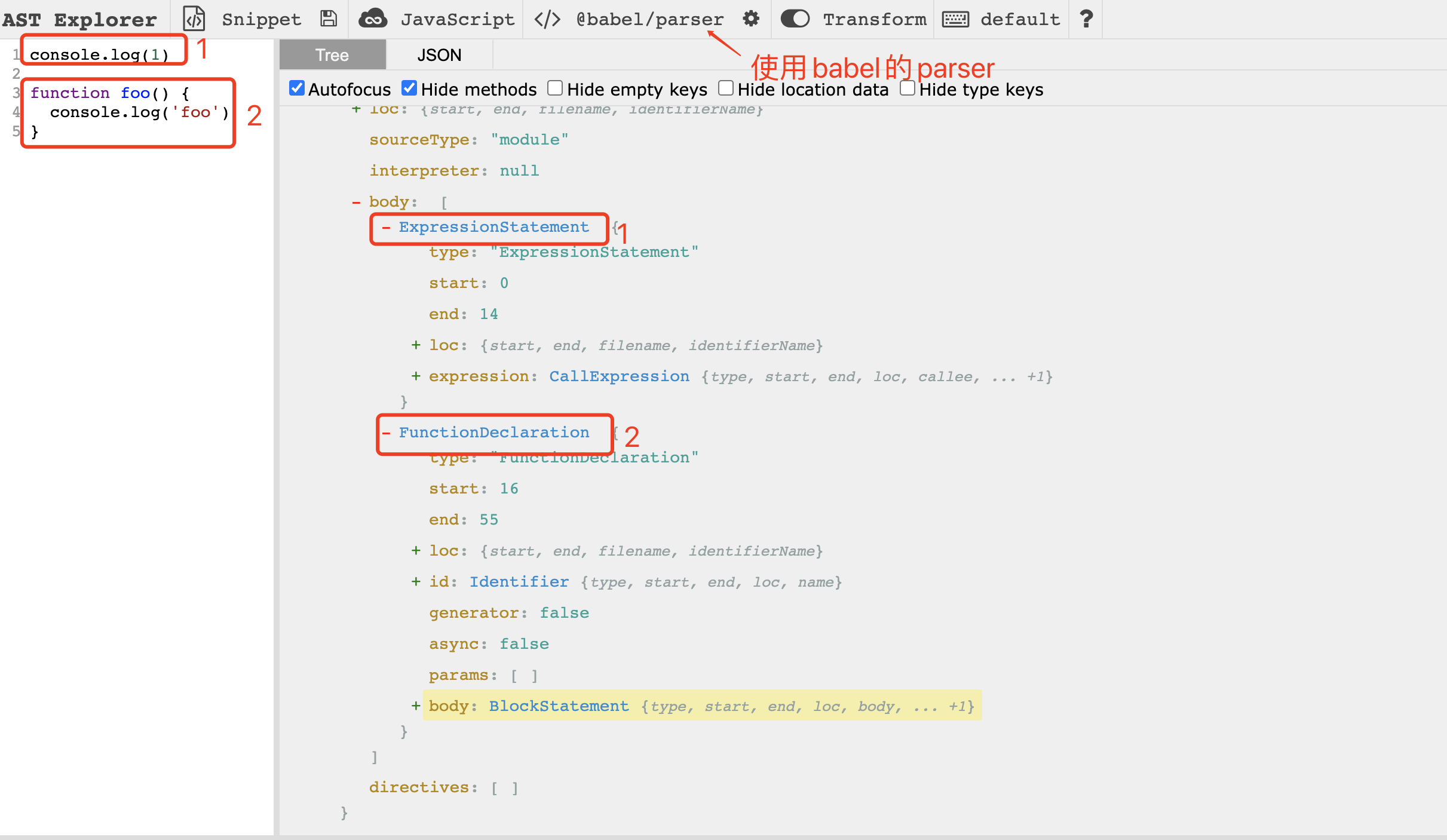Click the keyboard icon next to default
This screenshot has height=840, width=1447.
point(955,19)
